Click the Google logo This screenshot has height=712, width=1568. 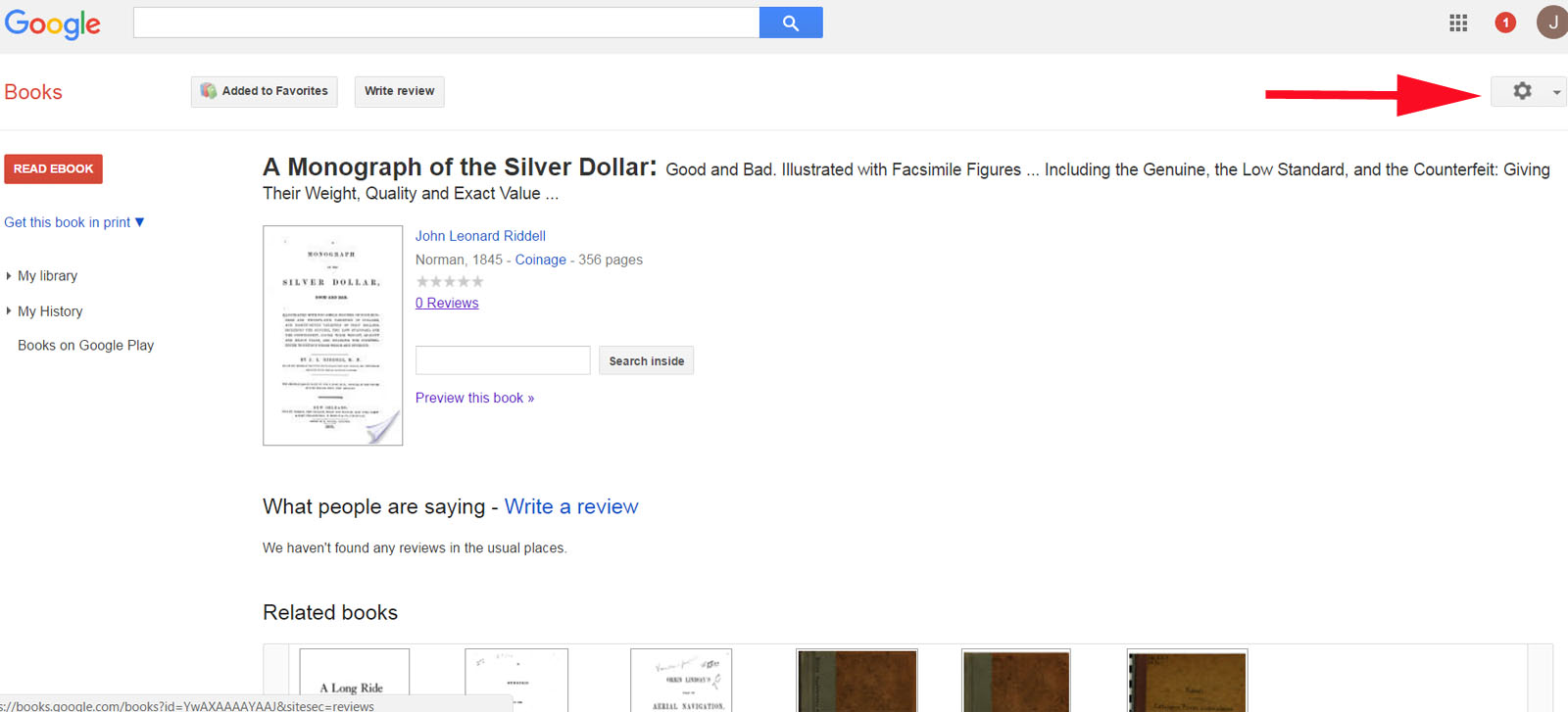click(x=52, y=24)
